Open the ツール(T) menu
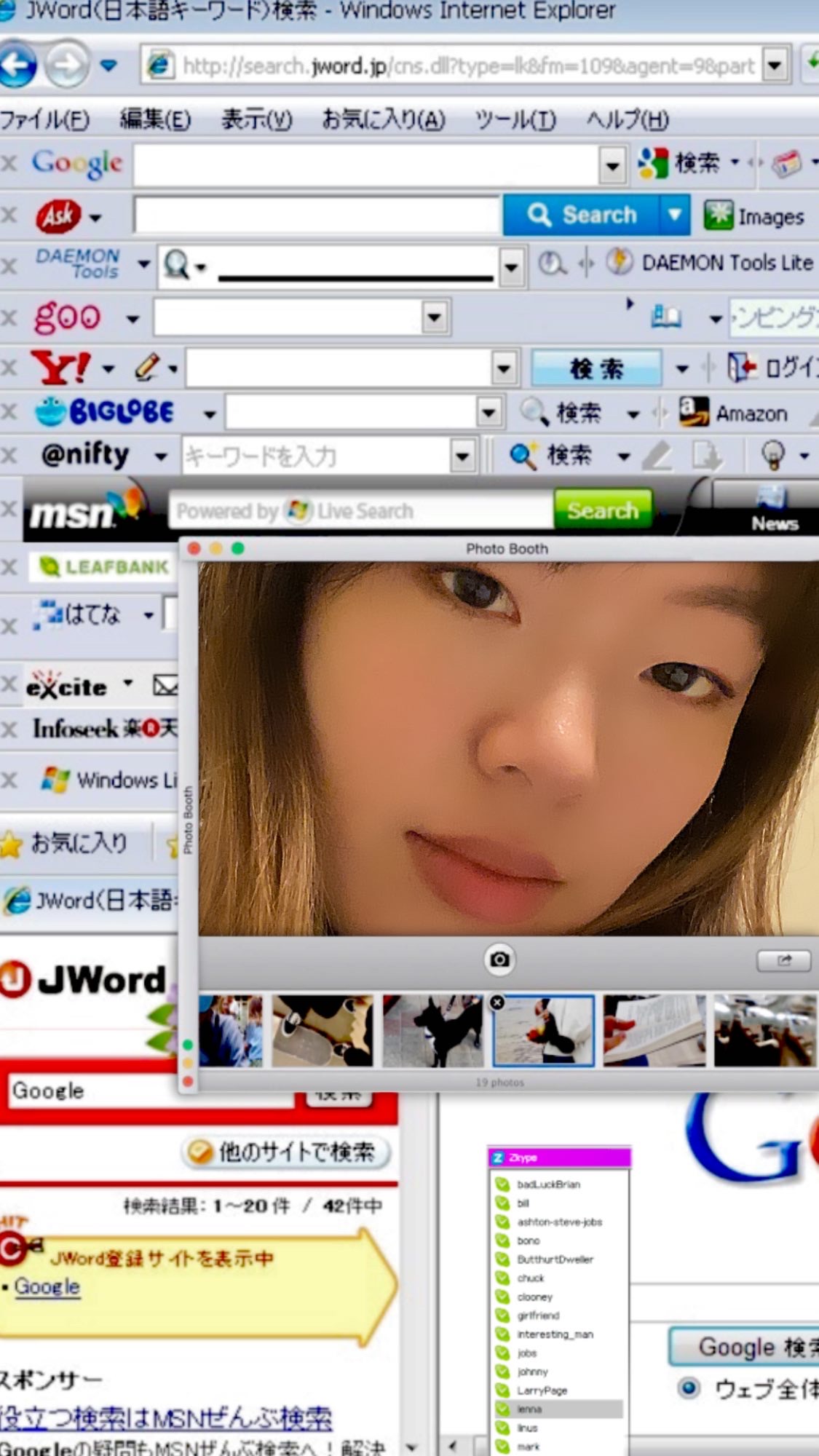Viewport: 819px width, 1456px height. click(515, 119)
